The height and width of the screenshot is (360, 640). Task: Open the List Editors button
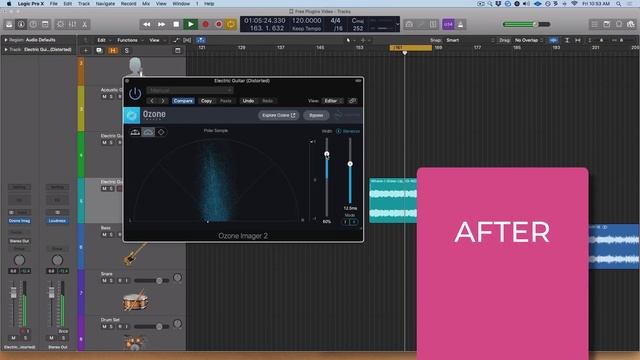click(595, 24)
